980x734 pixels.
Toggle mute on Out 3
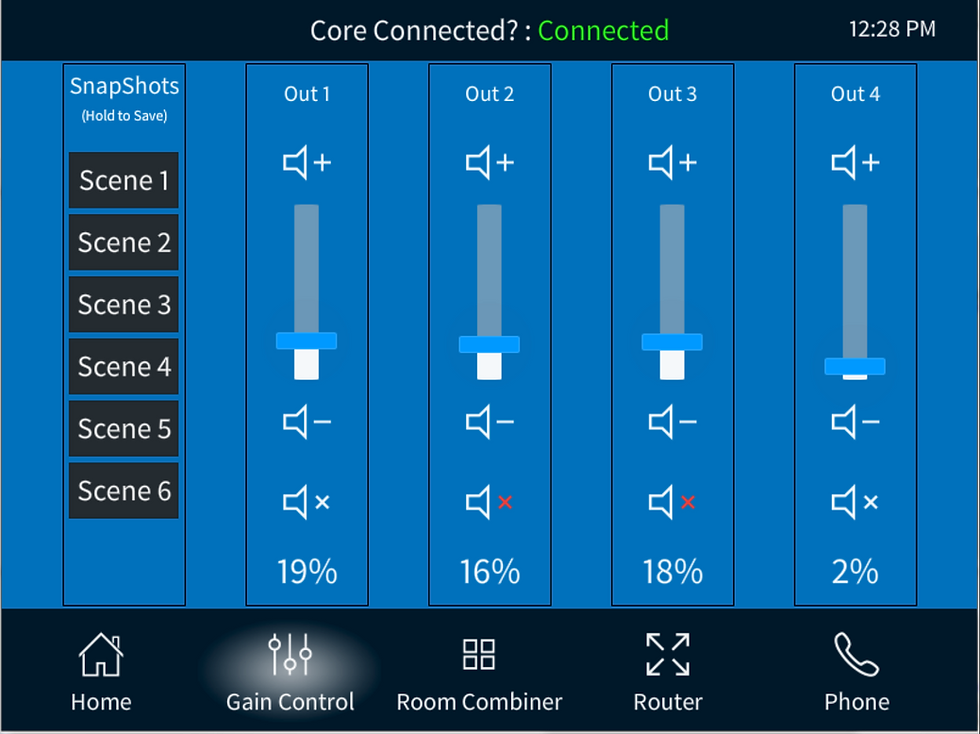(672, 501)
